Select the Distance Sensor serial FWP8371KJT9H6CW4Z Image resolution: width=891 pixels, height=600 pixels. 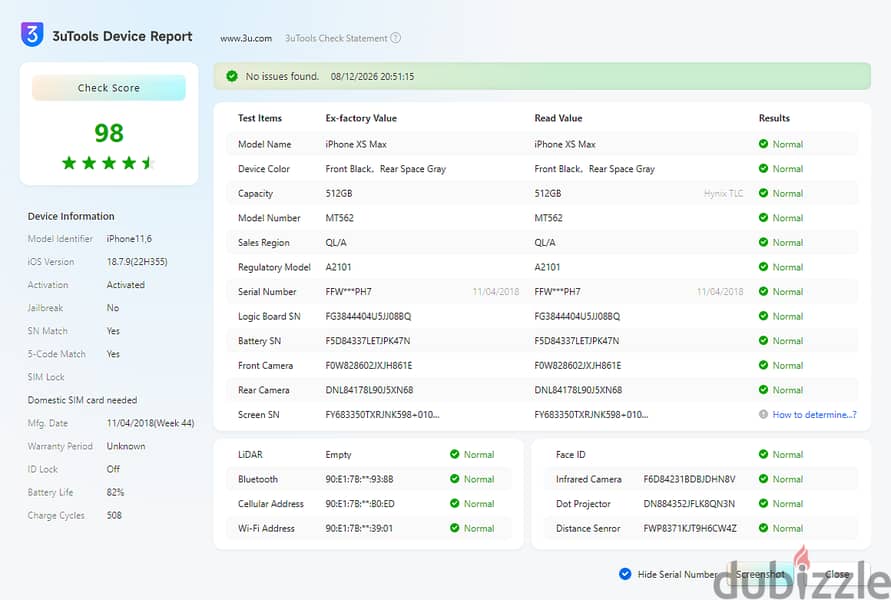[690, 528]
